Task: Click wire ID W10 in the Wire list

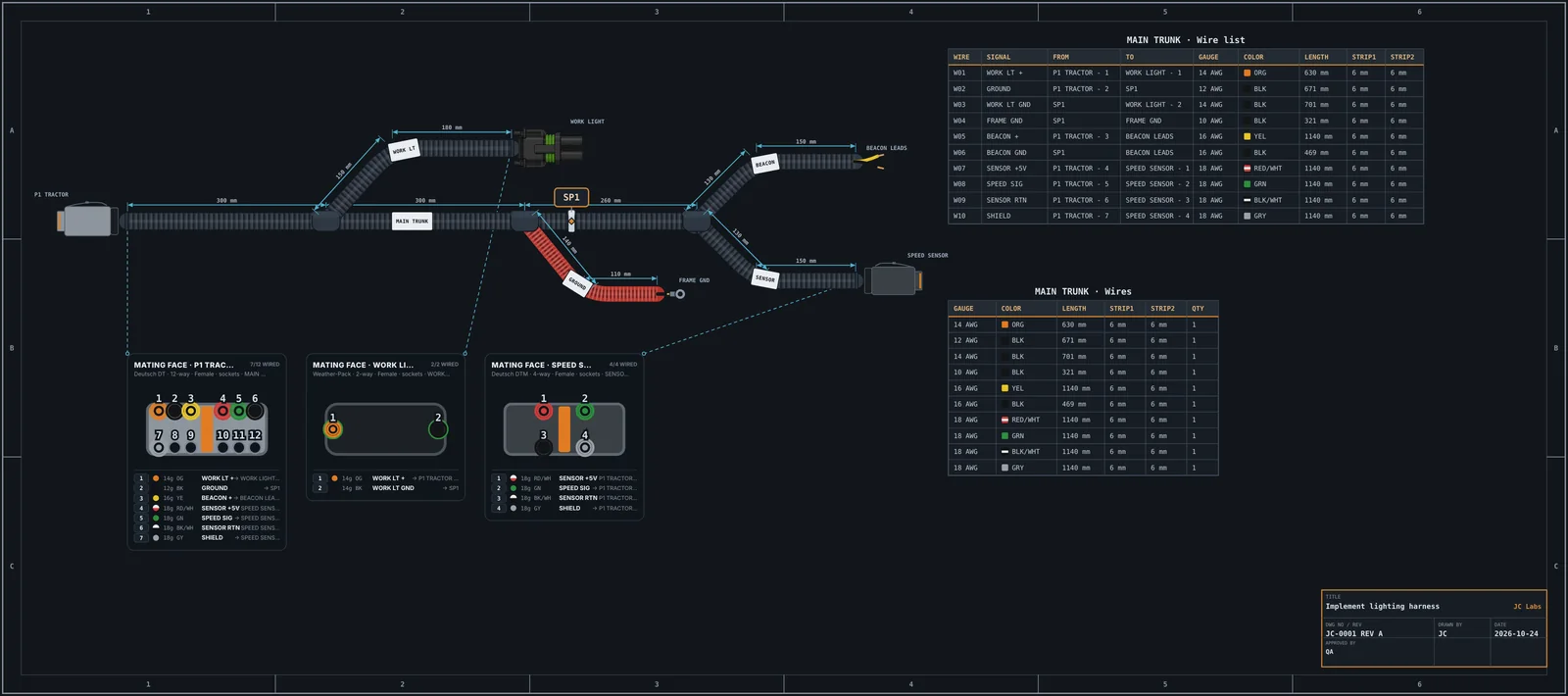Action: pos(959,216)
